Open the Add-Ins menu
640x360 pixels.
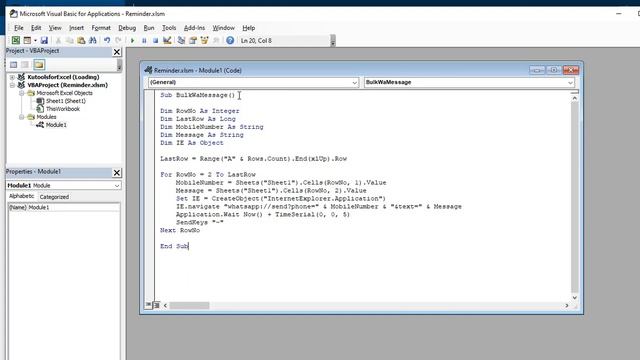pos(194,28)
